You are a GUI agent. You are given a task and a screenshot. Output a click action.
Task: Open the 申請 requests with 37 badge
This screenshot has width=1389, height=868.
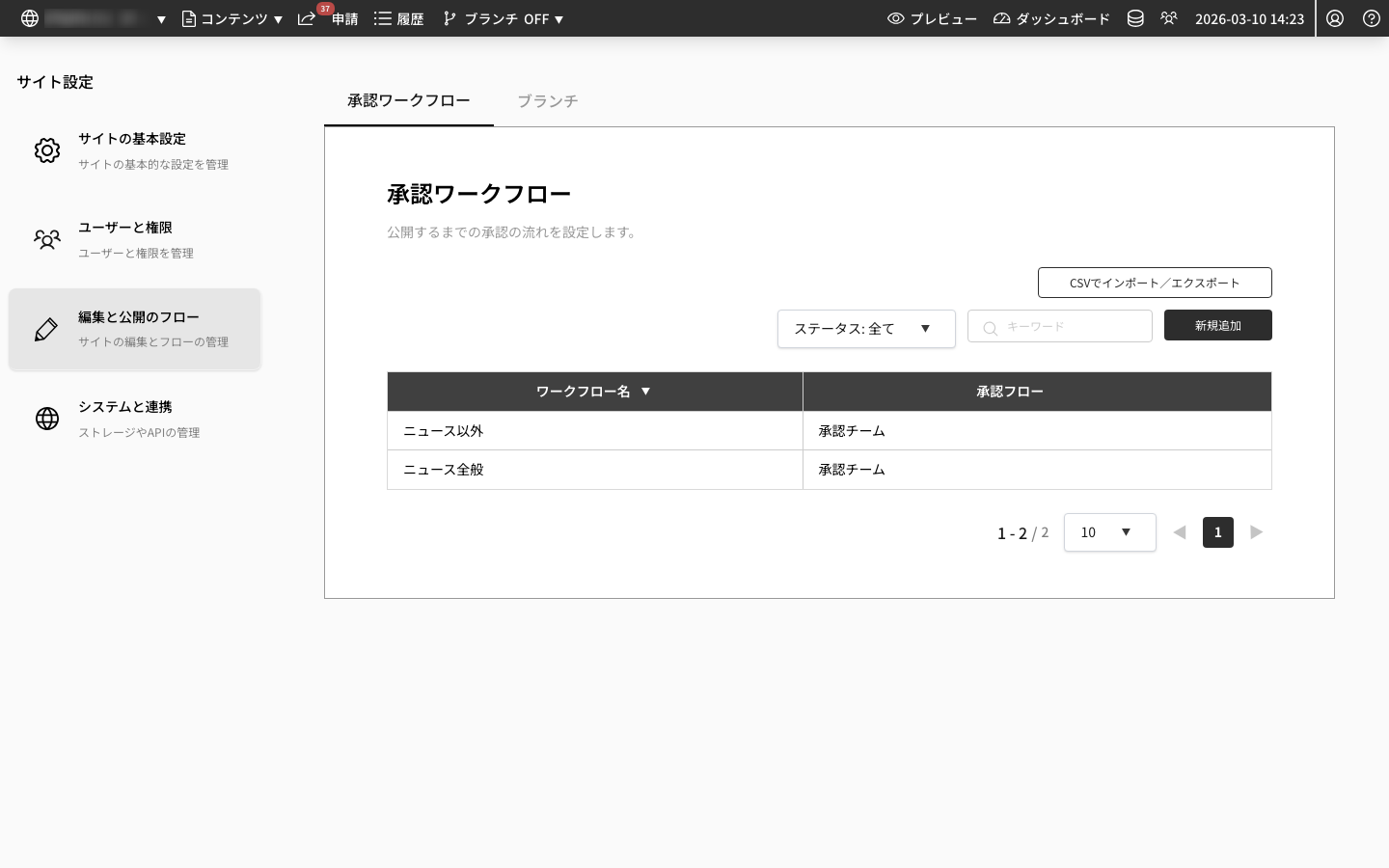(x=328, y=18)
